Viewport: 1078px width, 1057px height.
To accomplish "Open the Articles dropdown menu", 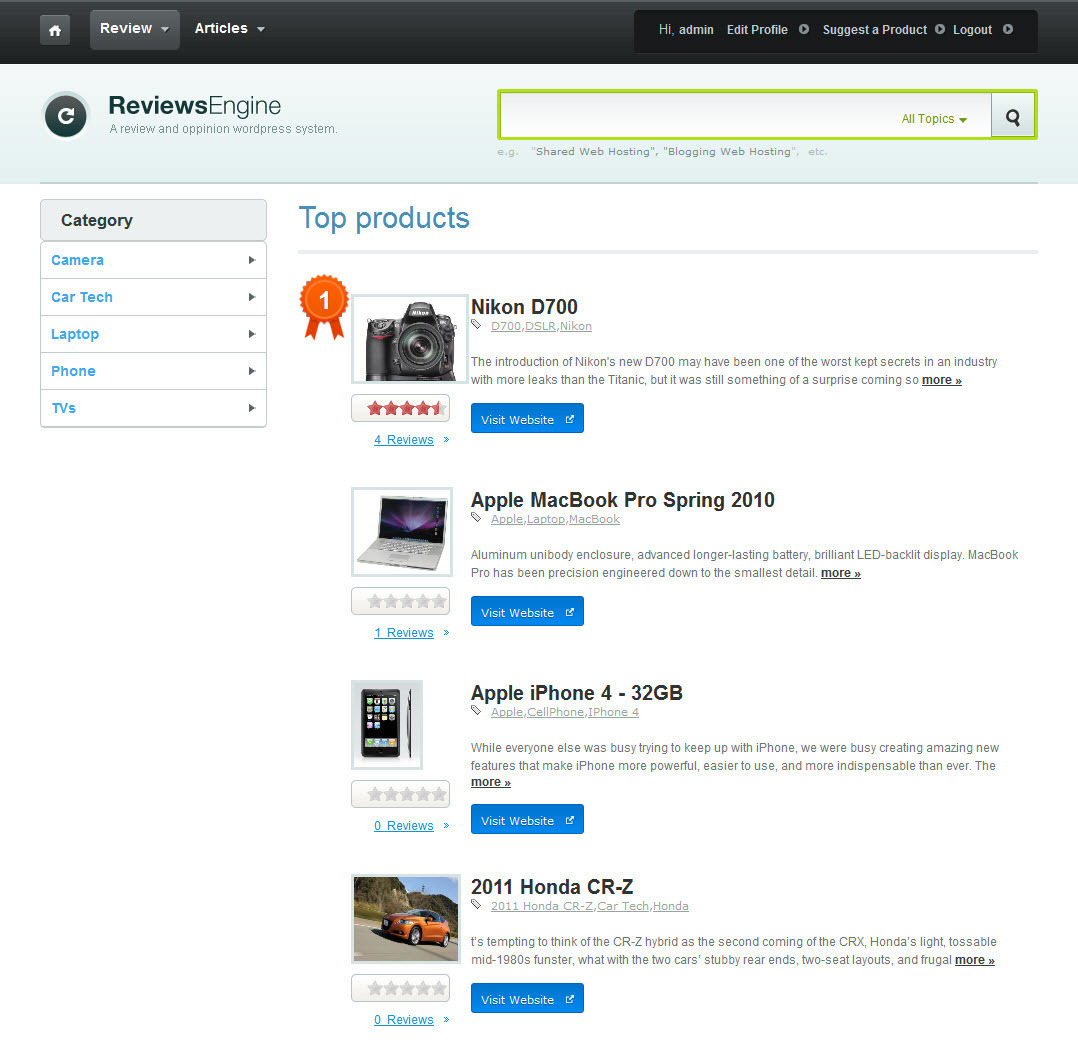I will coord(230,29).
